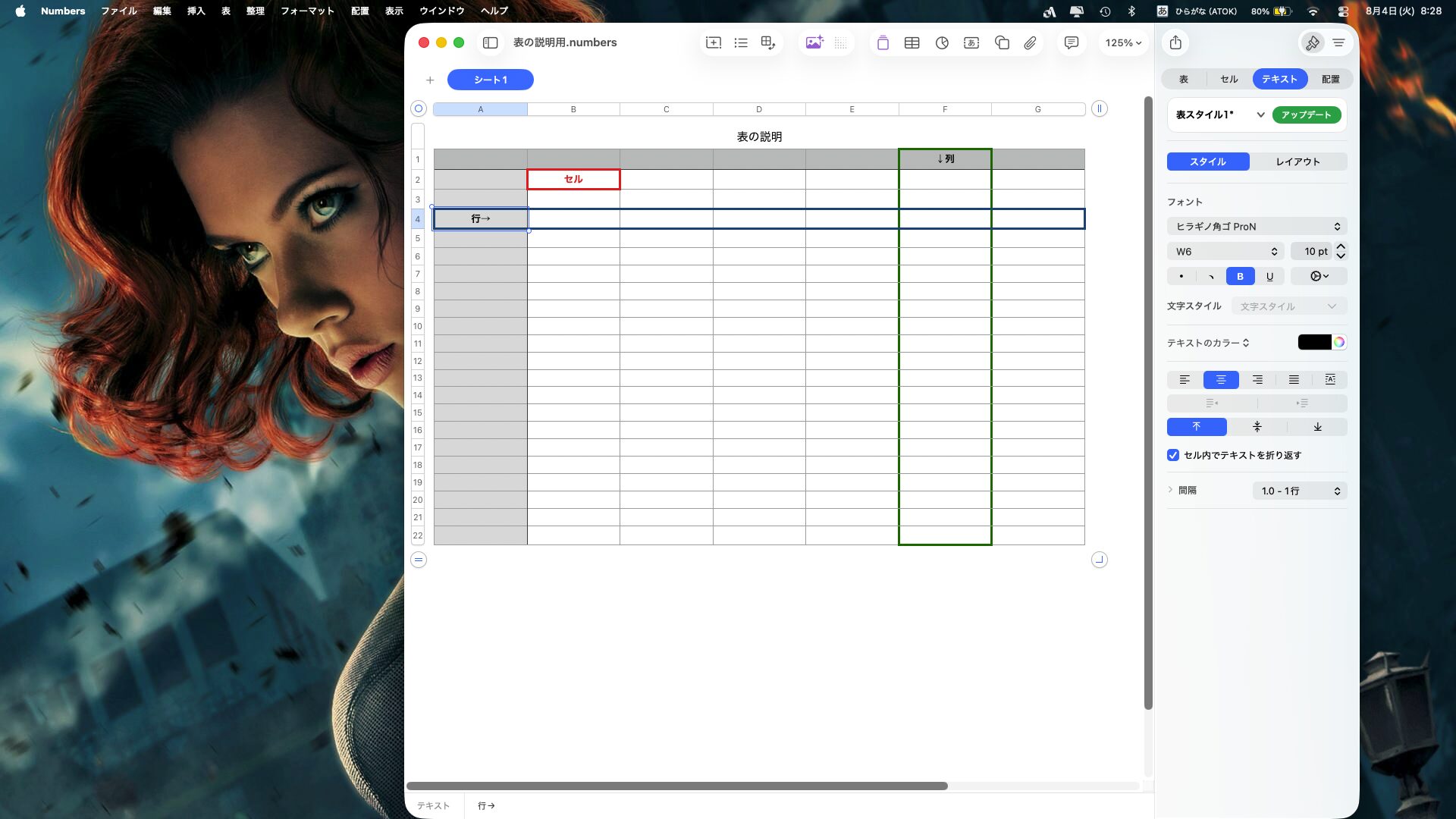Image resolution: width=1456 pixels, height=819 pixels.
Task: Click the black text color swatch
Action: tap(1315, 343)
